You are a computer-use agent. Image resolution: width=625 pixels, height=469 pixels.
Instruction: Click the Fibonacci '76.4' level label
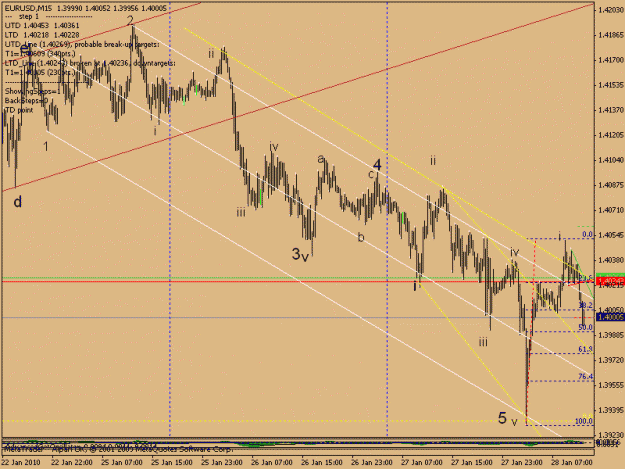[586, 377]
